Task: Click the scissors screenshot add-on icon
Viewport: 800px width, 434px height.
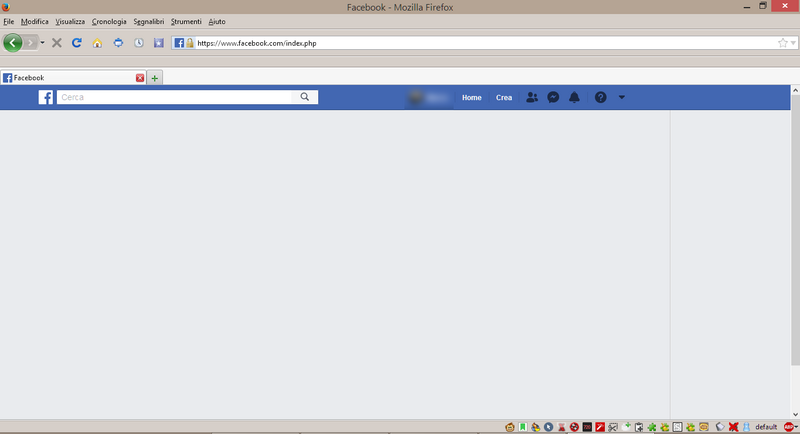Action: [613, 427]
